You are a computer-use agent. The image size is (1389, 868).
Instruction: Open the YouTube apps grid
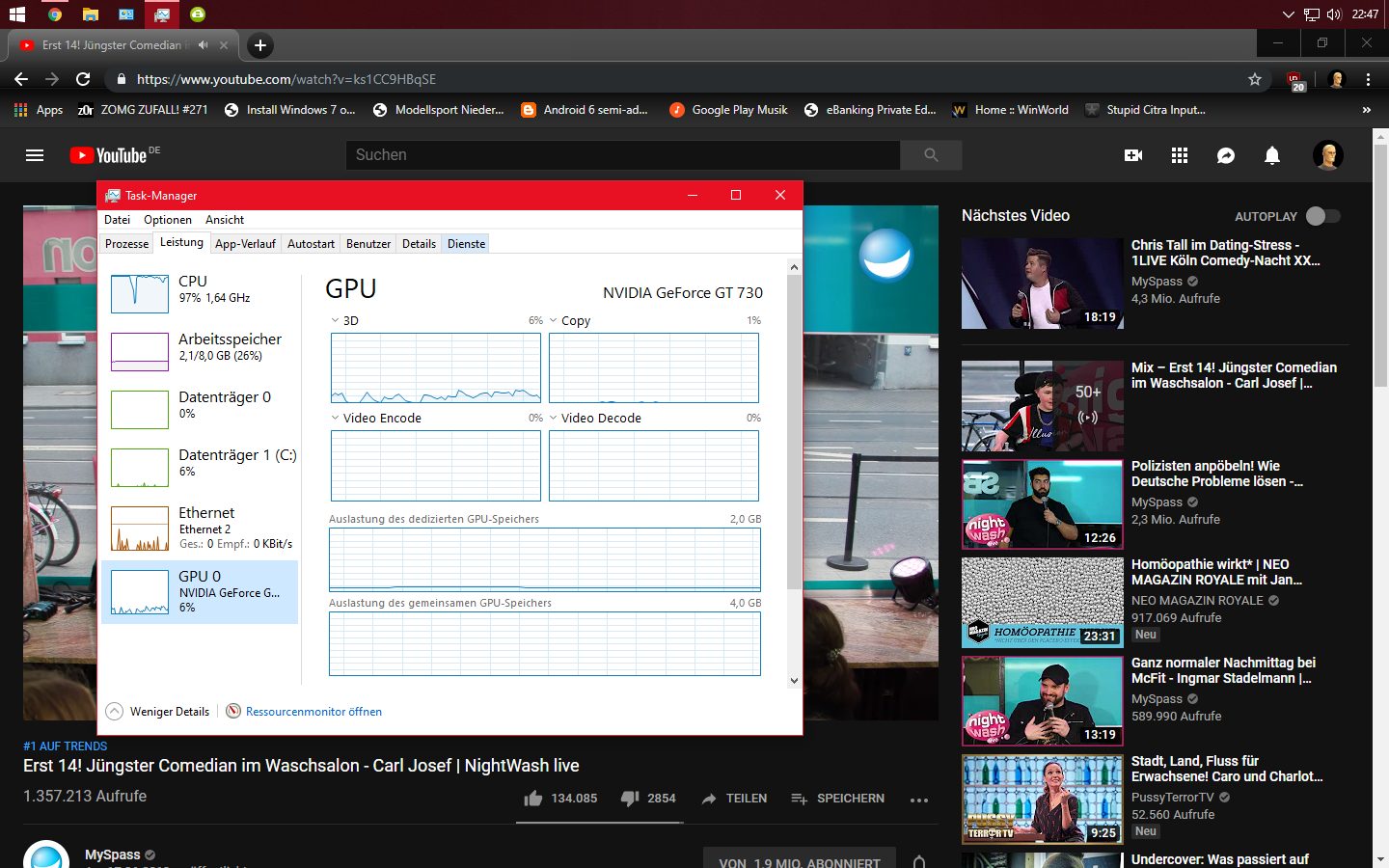pos(1180,155)
